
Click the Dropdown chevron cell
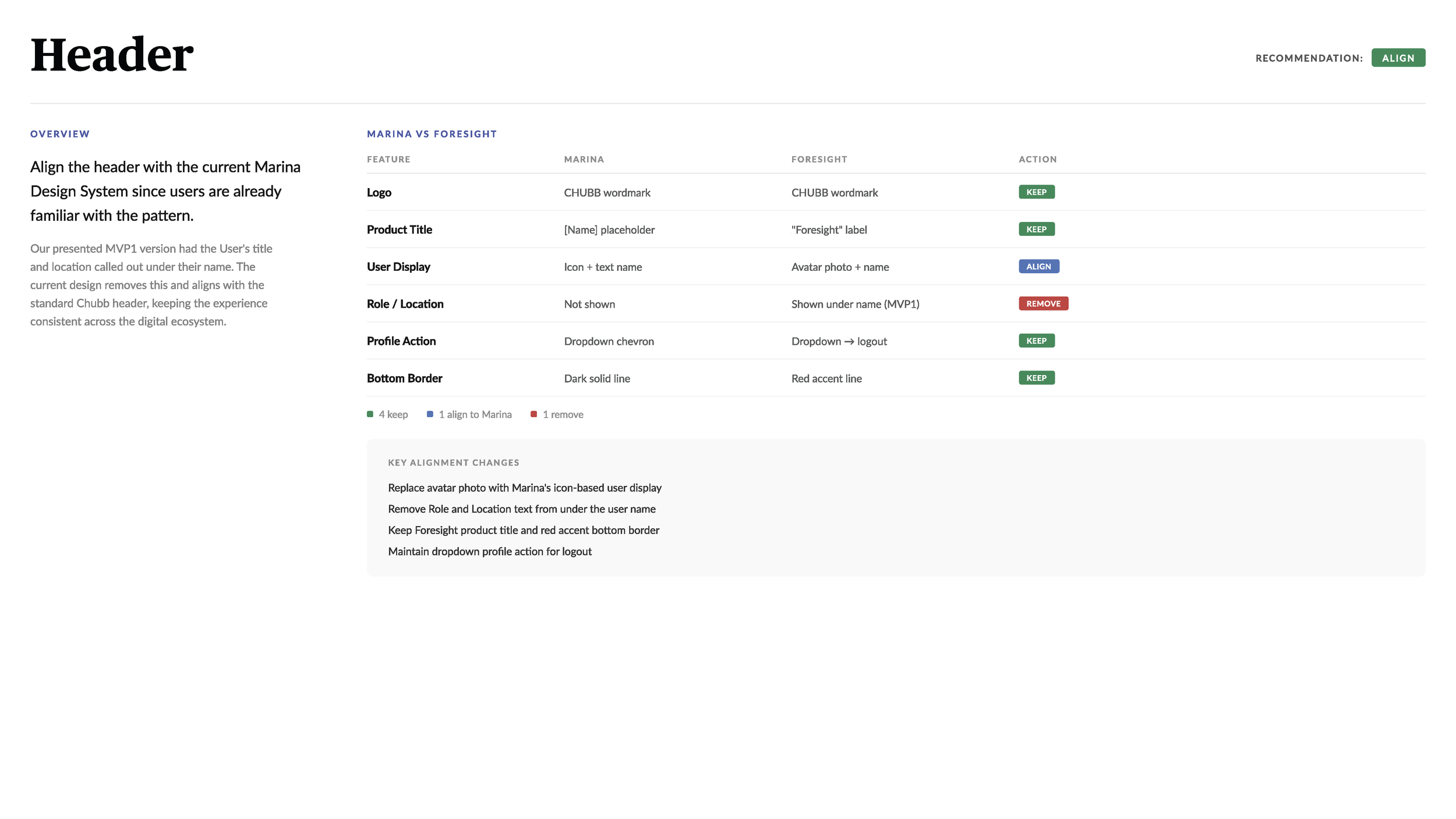(x=609, y=341)
